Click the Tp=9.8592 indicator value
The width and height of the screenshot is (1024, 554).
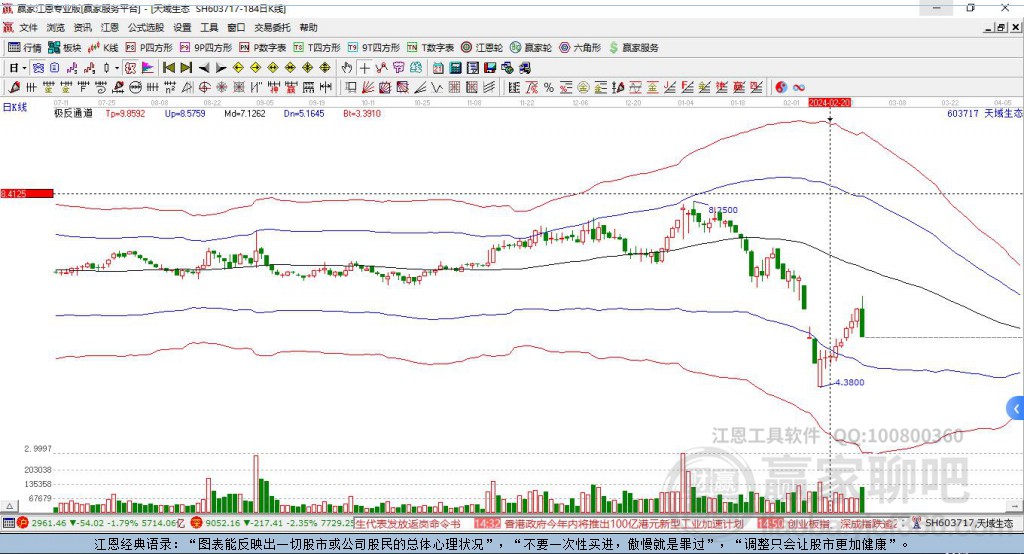tap(125, 113)
